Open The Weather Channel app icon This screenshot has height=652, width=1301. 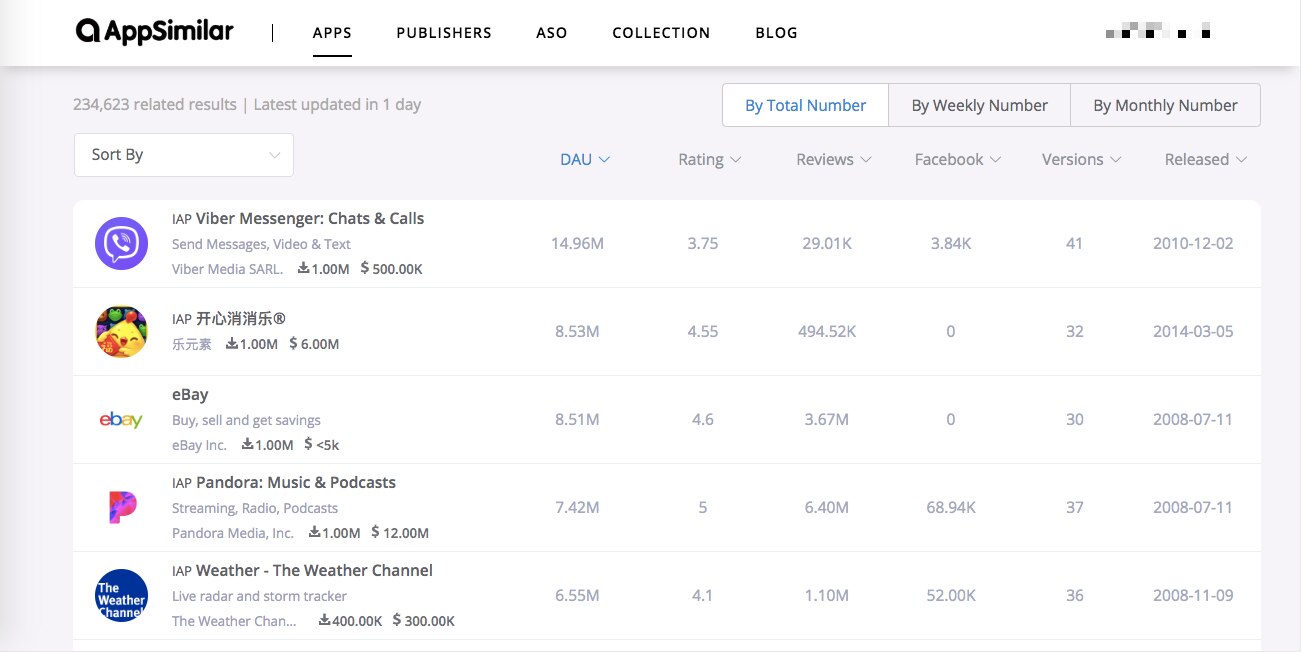click(x=121, y=595)
